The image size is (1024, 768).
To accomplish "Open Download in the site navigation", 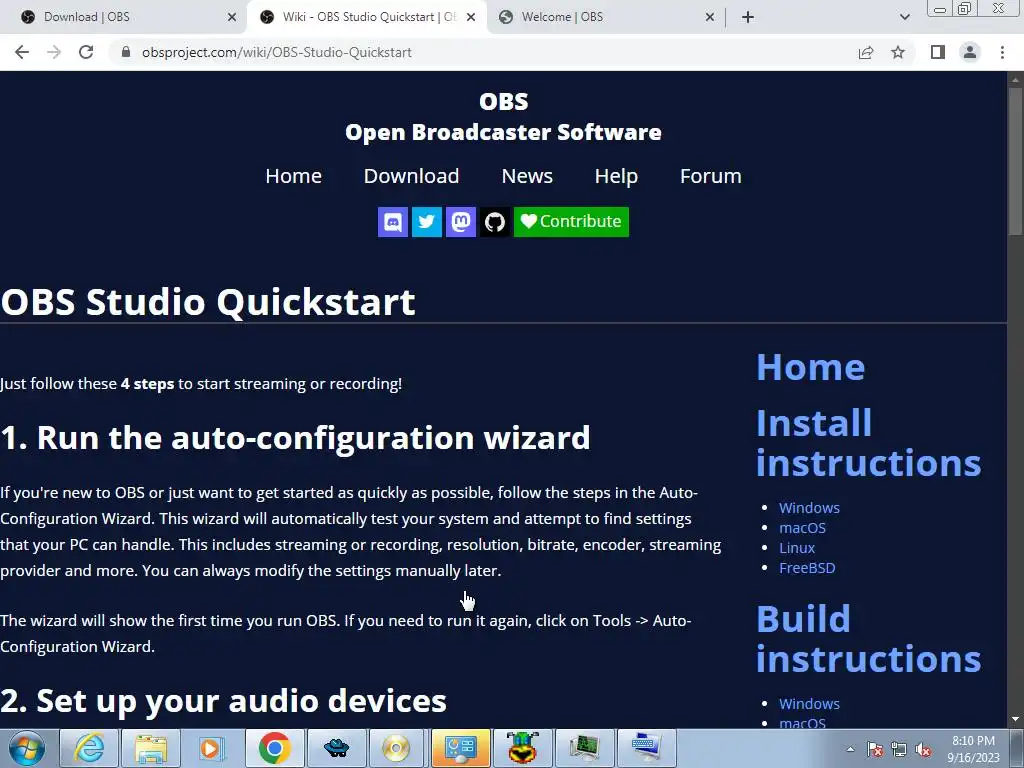I will click(411, 176).
